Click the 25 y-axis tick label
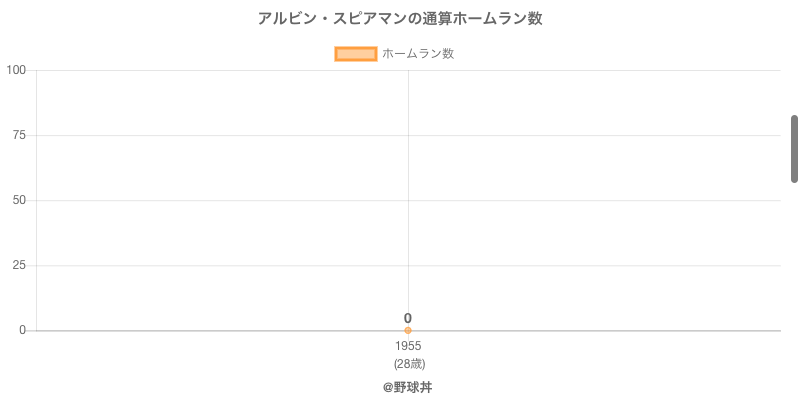Image resolution: width=800 pixels, height=400 pixels. (x=19, y=265)
